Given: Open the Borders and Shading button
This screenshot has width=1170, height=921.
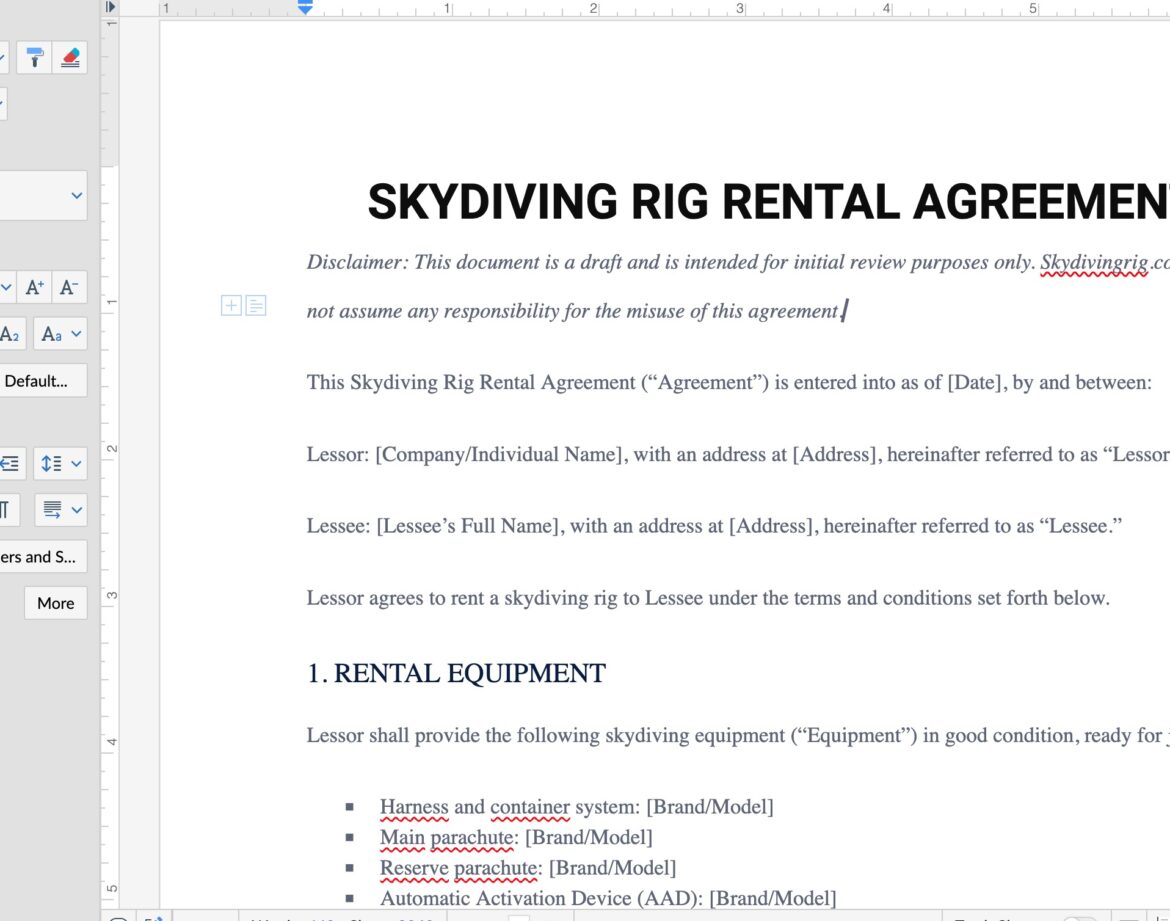Looking at the screenshot, I should coord(40,557).
